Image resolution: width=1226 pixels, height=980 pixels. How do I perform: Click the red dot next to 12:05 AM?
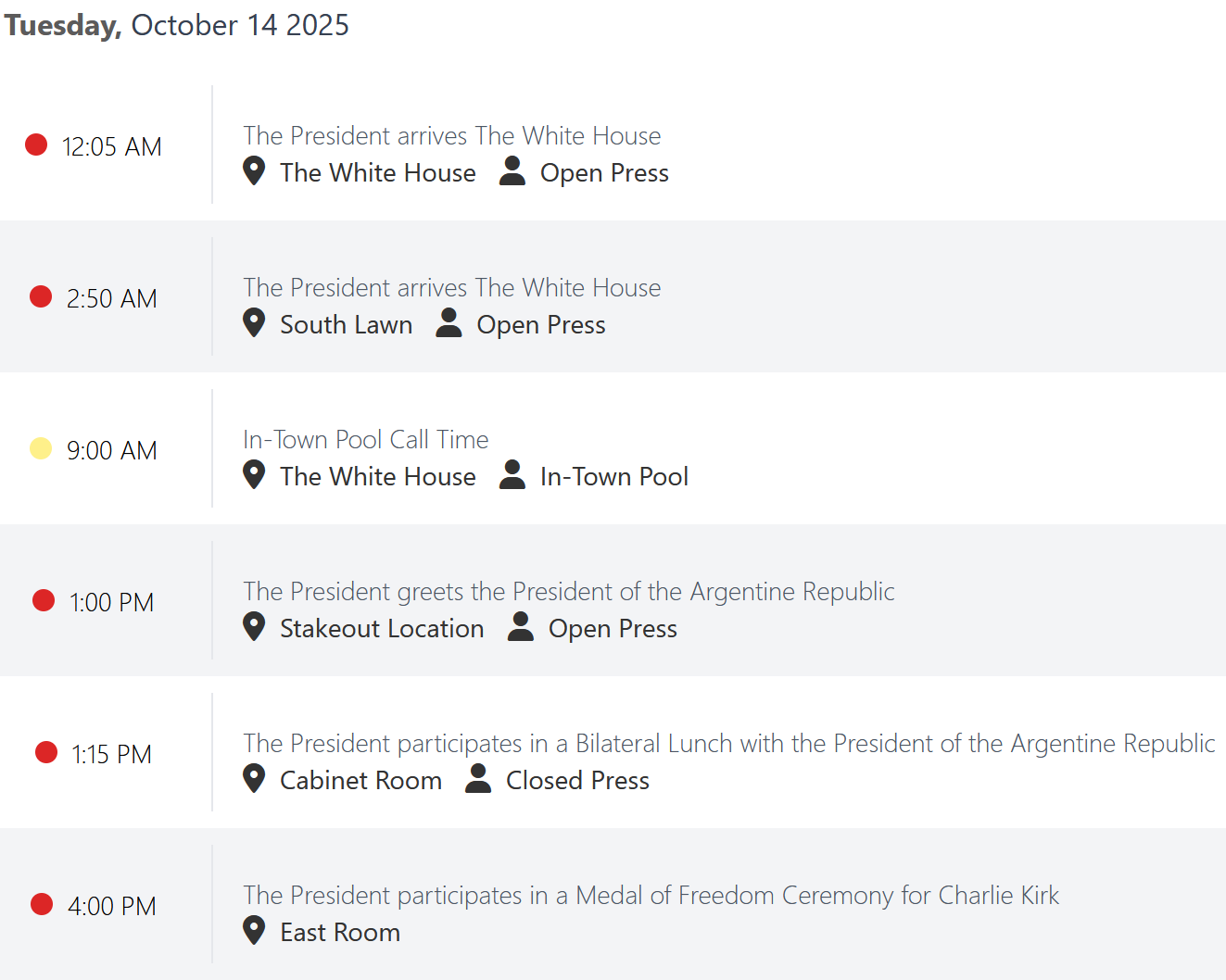point(36,144)
